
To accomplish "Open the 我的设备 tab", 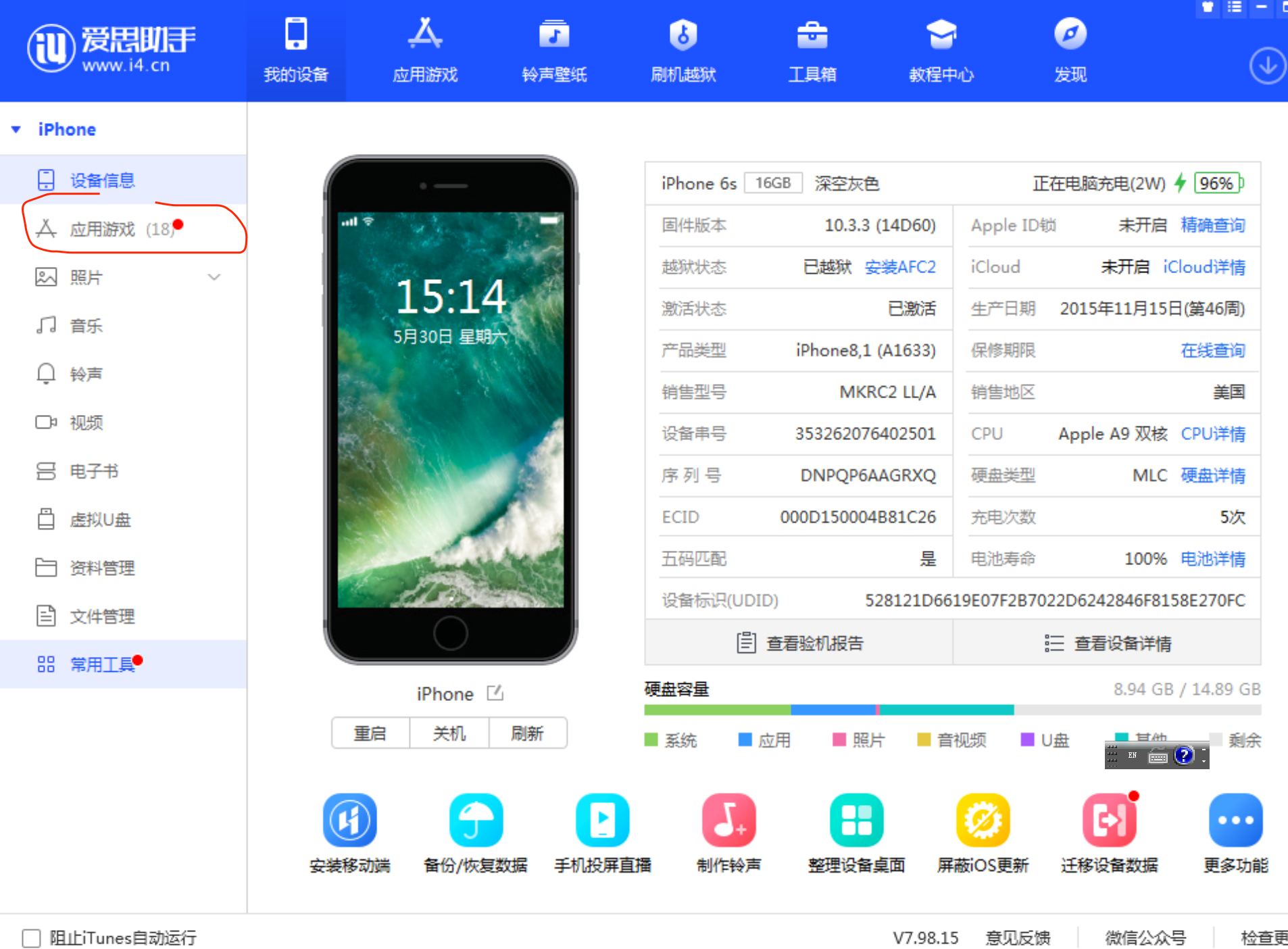I will (296, 51).
